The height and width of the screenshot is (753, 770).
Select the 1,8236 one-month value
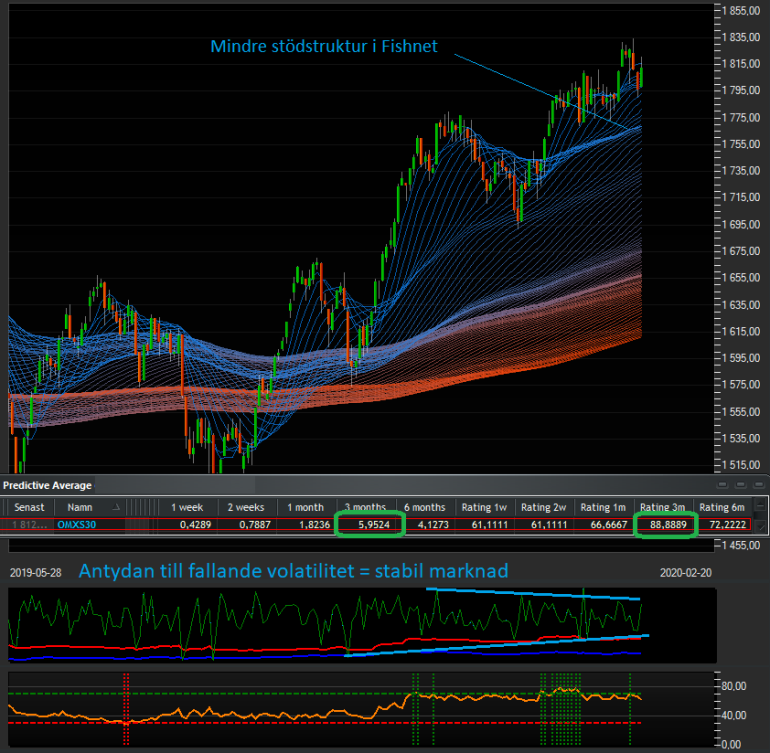click(315, 525)
